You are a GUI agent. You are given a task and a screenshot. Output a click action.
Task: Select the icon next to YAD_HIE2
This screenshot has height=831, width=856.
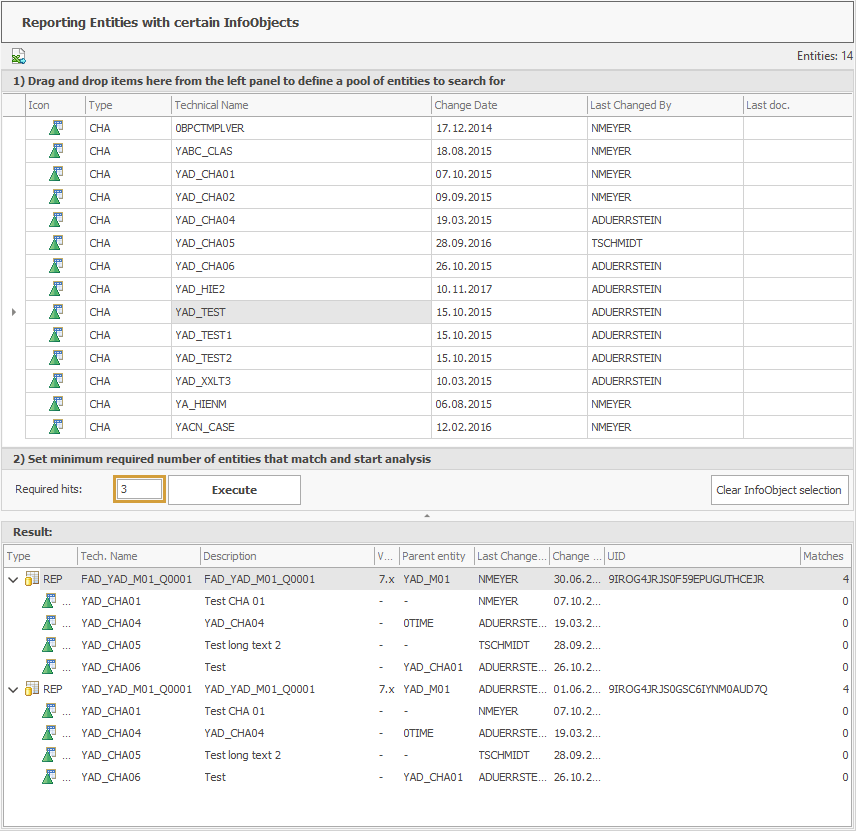[x=55, y=288]
